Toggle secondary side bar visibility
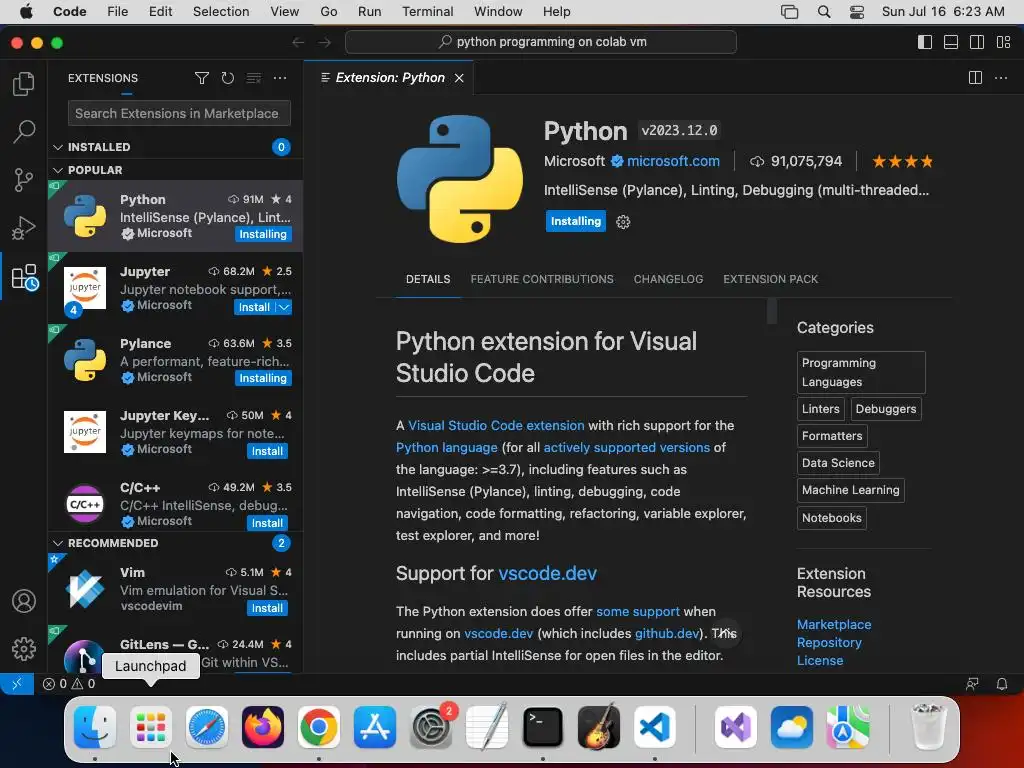 coord(977,42)
